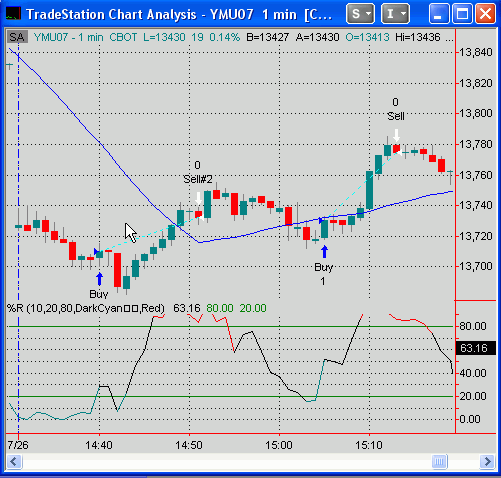Open the S symbol linking dropdown
The image size is (501, 478).
pos(360,14)
